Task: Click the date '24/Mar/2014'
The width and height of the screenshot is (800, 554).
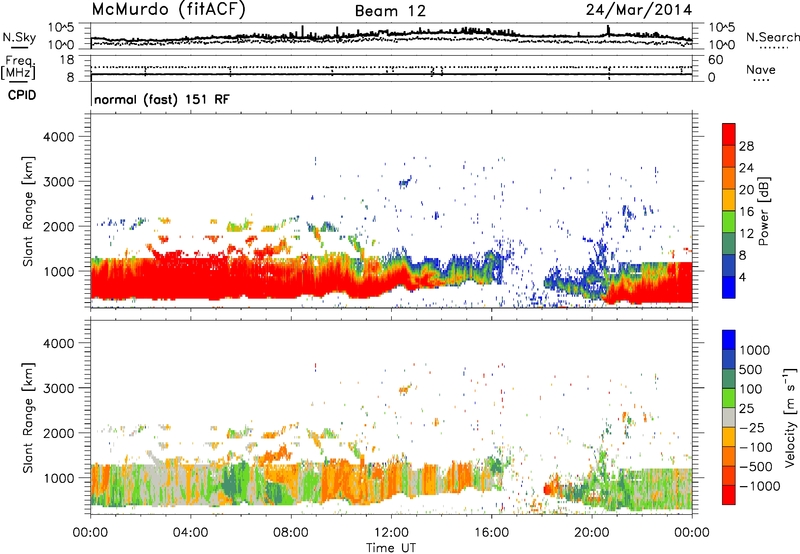Action: coord(639,10)
